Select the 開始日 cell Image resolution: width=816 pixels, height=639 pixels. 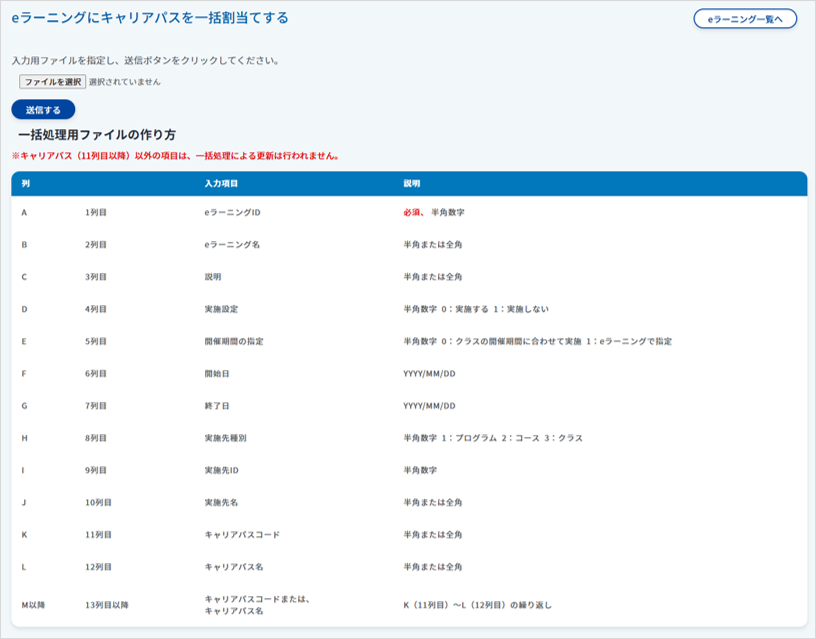[x=216, y=373]
